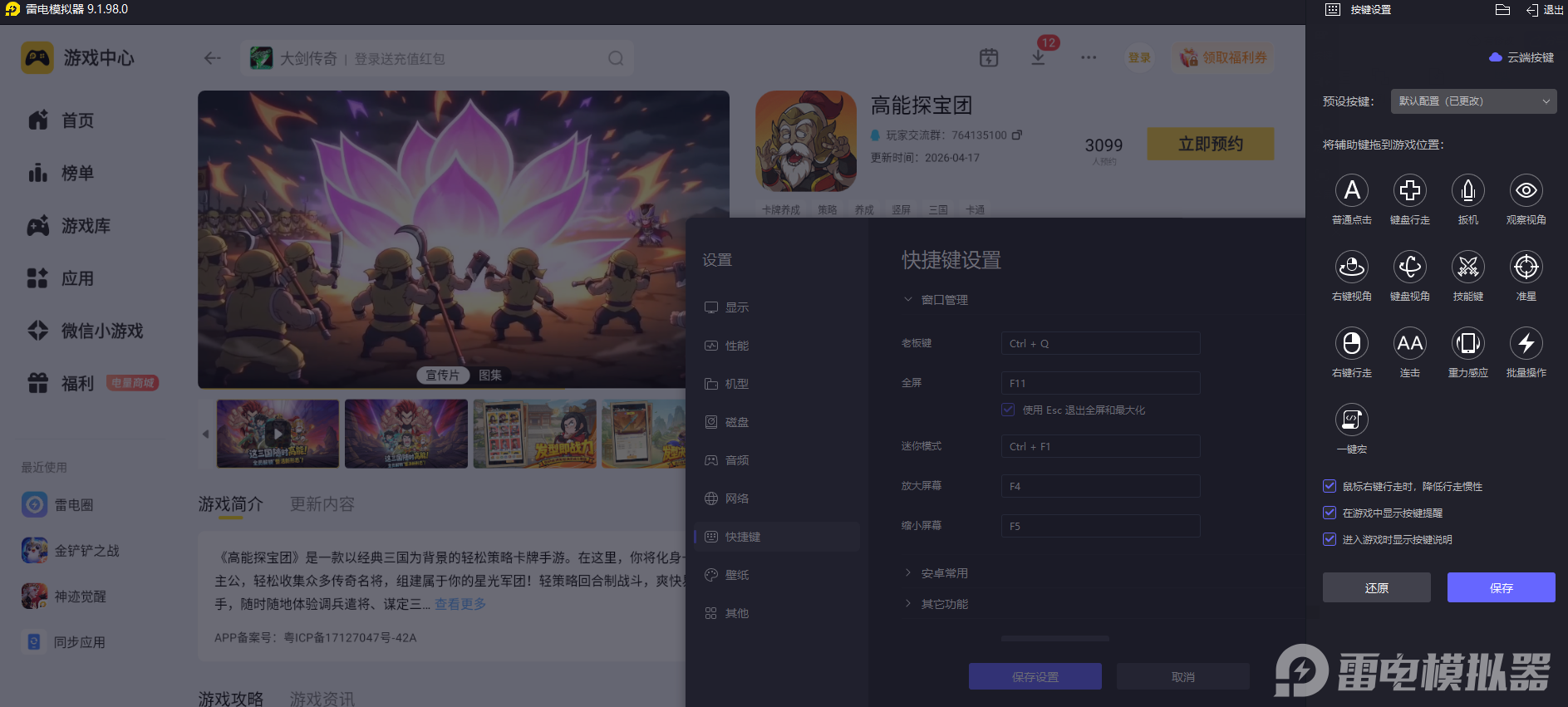
Task: Choose the 观察视角 eye icon
Action: (1526, 190)
